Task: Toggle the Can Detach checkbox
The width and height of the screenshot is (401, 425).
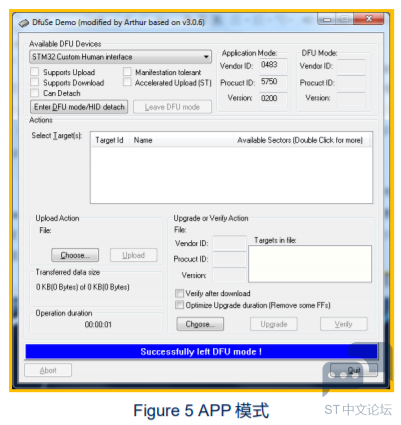Action: click(x=34, y=93)
